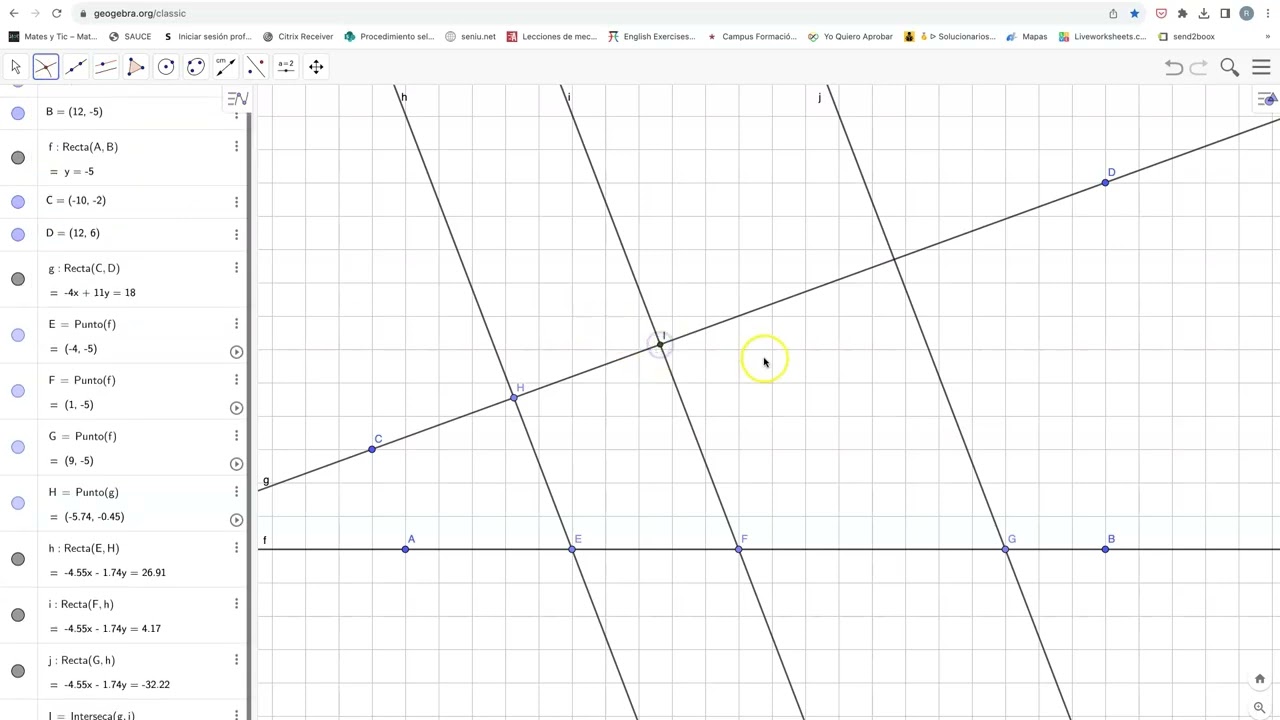
Task: Select point H on line g
Action: [x=514, y=398]
